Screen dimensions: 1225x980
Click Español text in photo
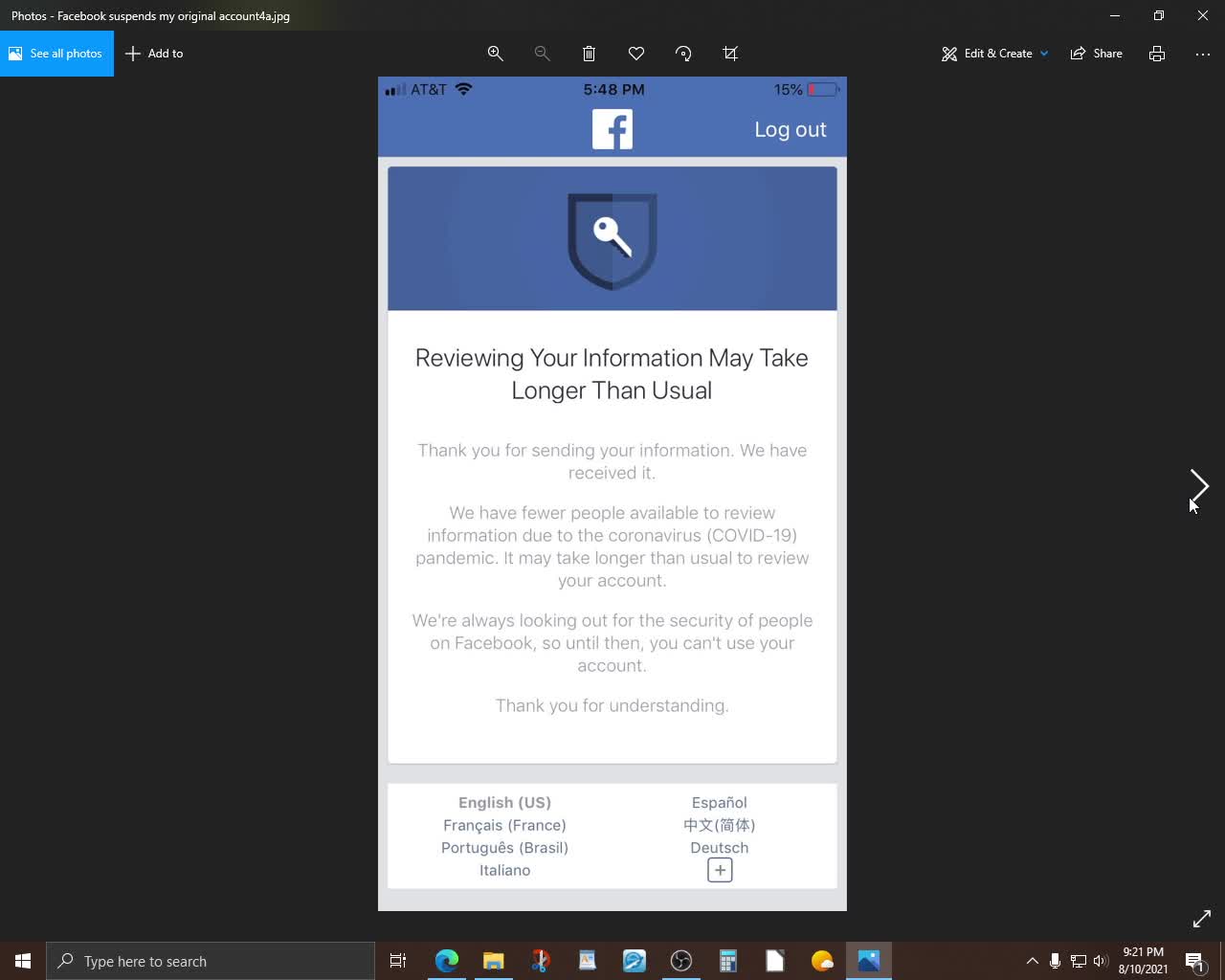[x=720, y=803]
